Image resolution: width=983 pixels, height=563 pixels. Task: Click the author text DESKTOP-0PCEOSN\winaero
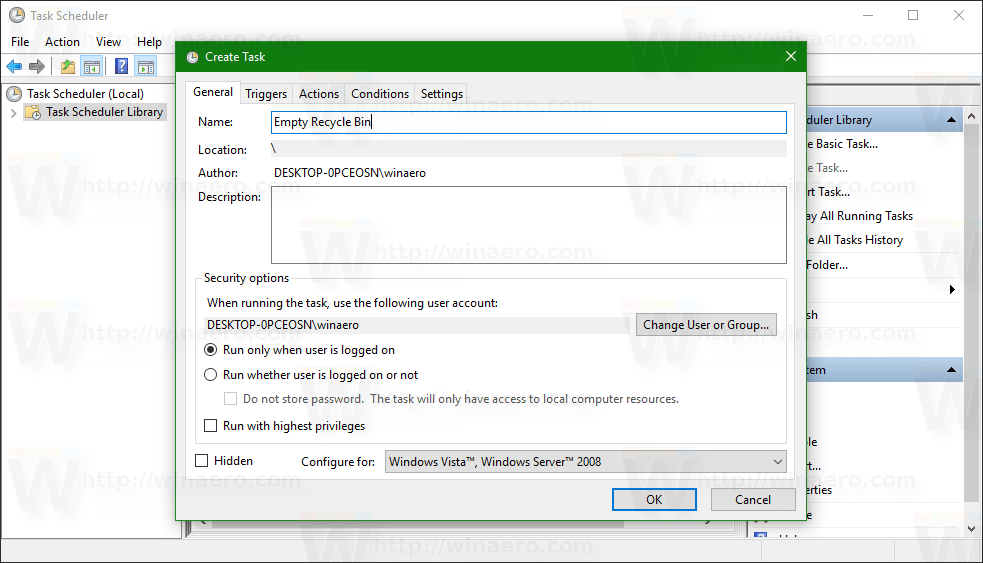pos(350,173)
